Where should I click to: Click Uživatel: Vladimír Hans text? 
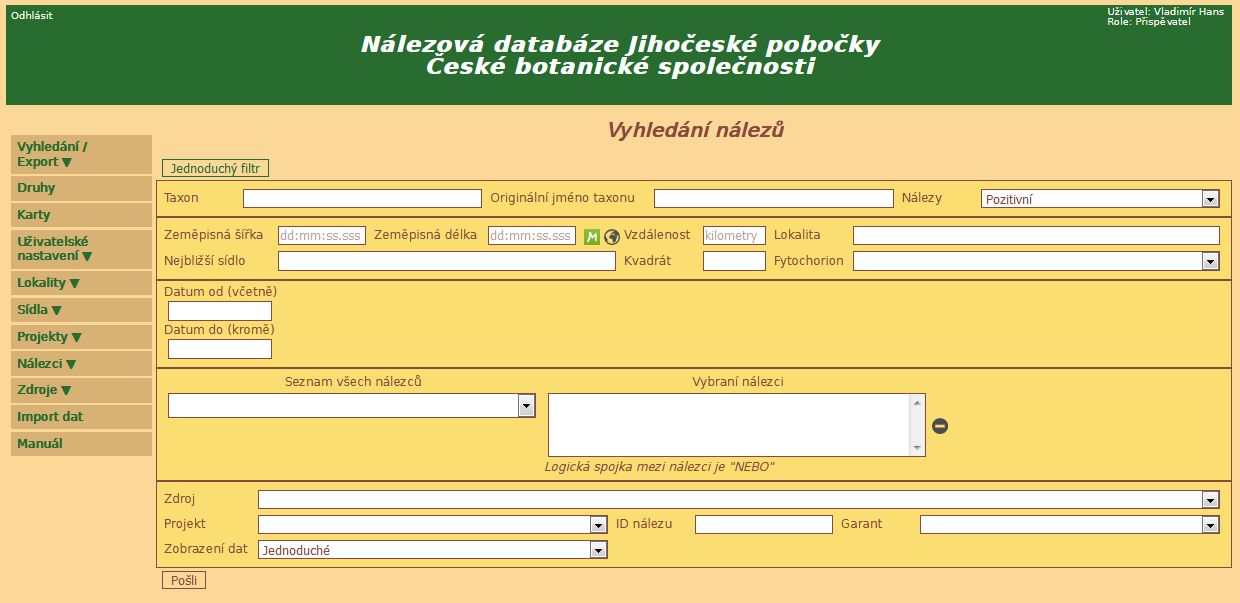1165,12
